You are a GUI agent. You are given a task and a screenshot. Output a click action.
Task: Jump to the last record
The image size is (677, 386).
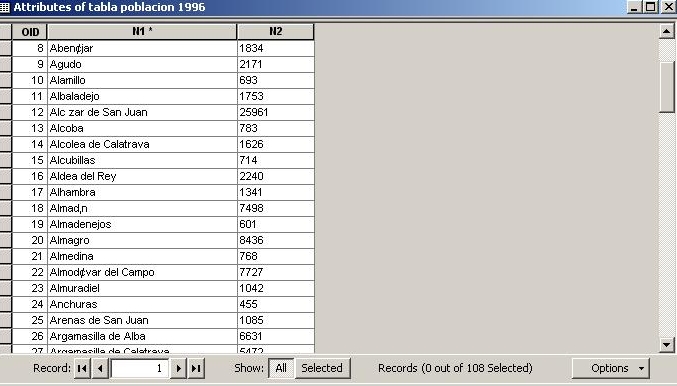[x=196, y=368]
